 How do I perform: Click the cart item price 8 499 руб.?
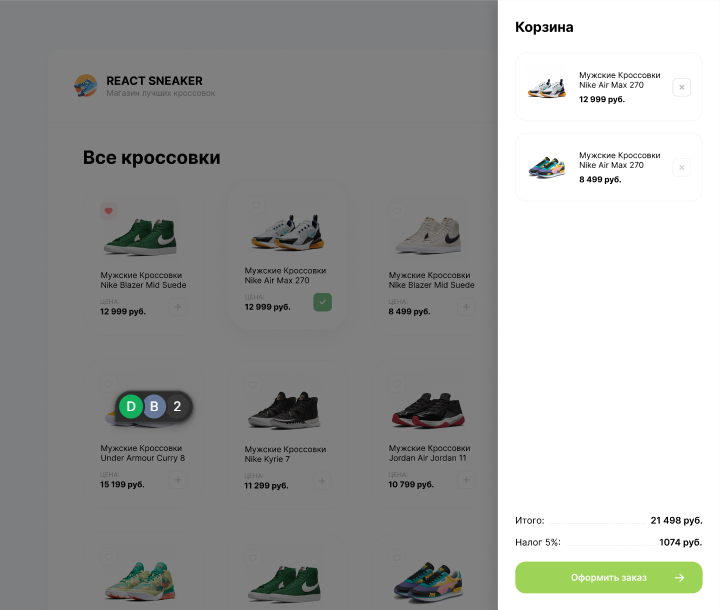pos(600,180)
